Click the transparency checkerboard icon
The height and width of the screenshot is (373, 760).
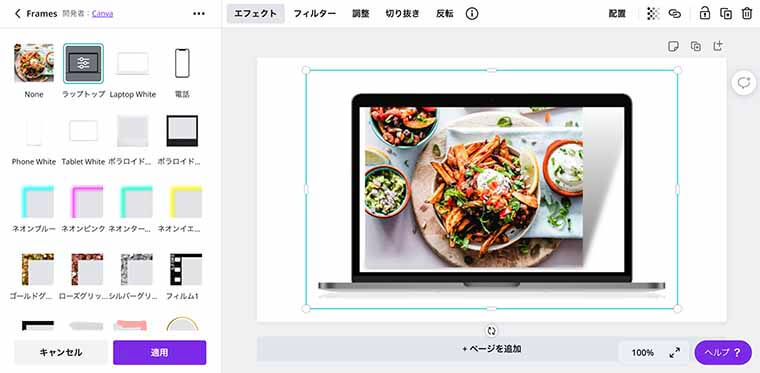(x=653, y=14)
